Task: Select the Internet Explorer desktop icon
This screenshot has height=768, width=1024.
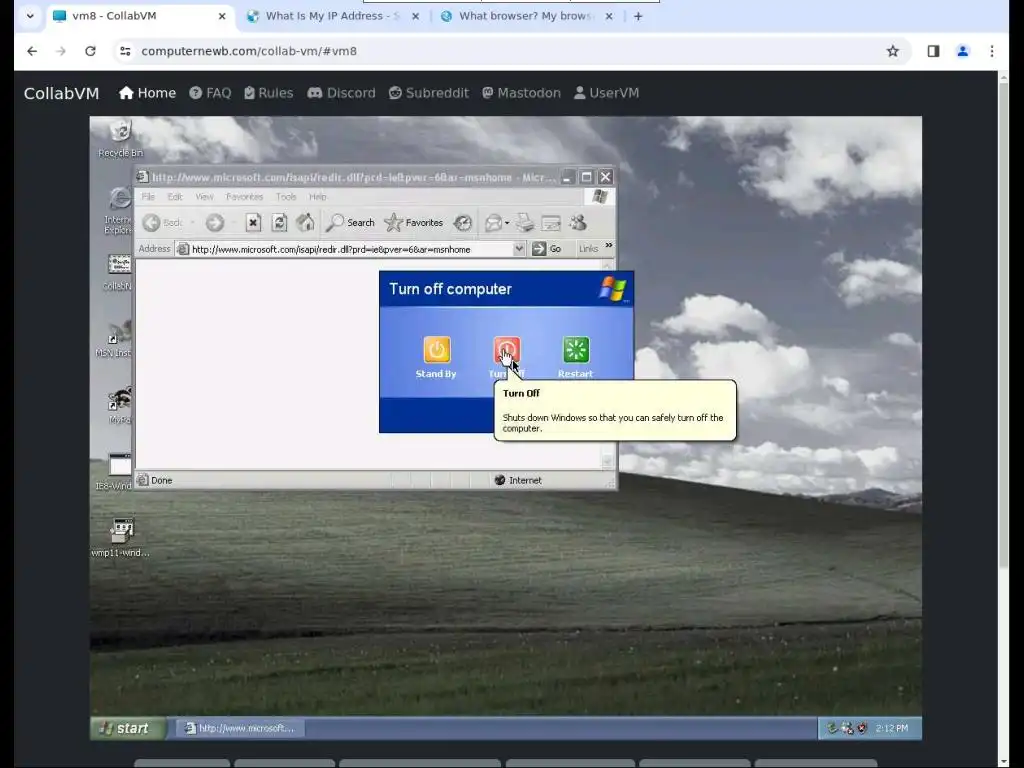Action: (118, 210)
